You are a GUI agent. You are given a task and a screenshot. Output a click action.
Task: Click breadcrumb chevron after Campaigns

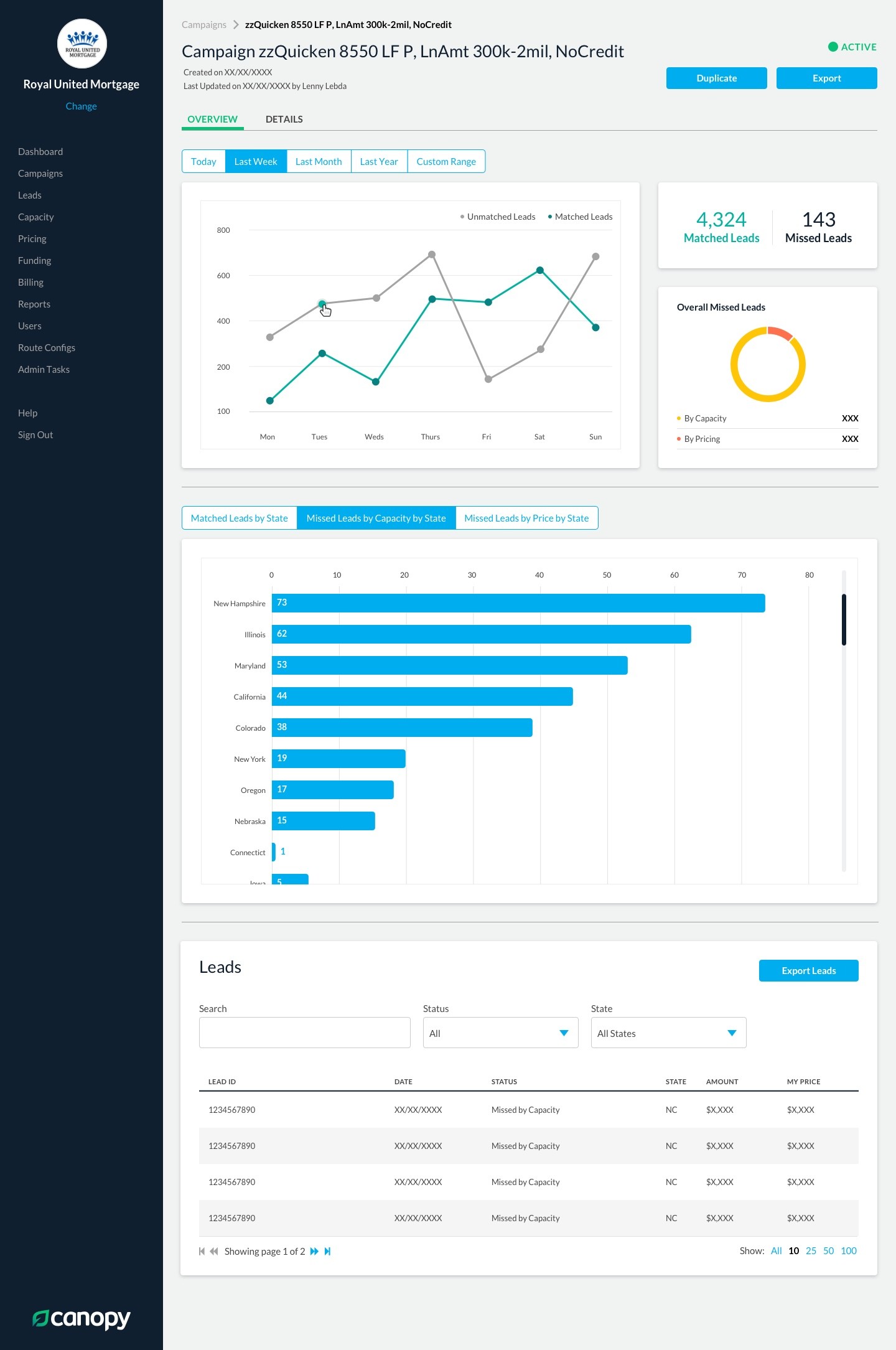(x=236, y=25)
